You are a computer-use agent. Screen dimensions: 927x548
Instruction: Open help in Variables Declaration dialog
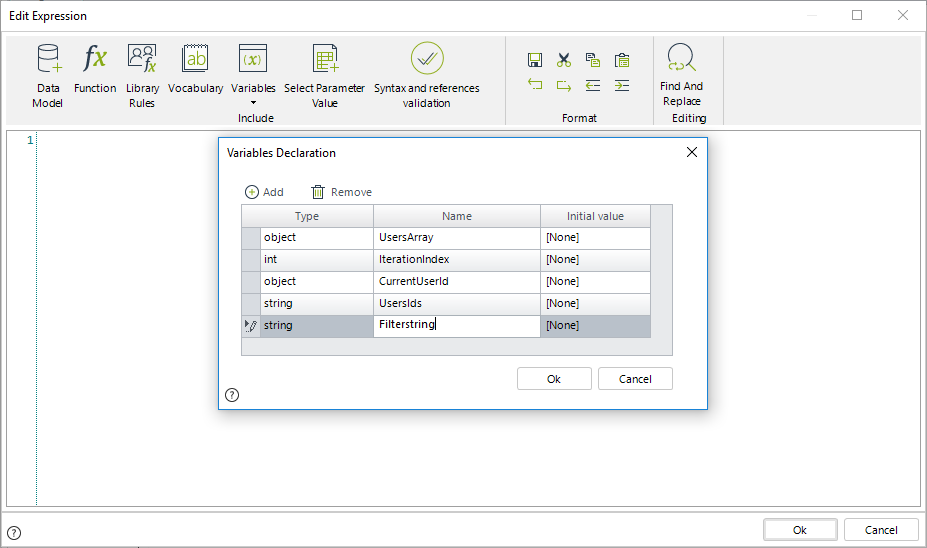[x=232, y=395]
